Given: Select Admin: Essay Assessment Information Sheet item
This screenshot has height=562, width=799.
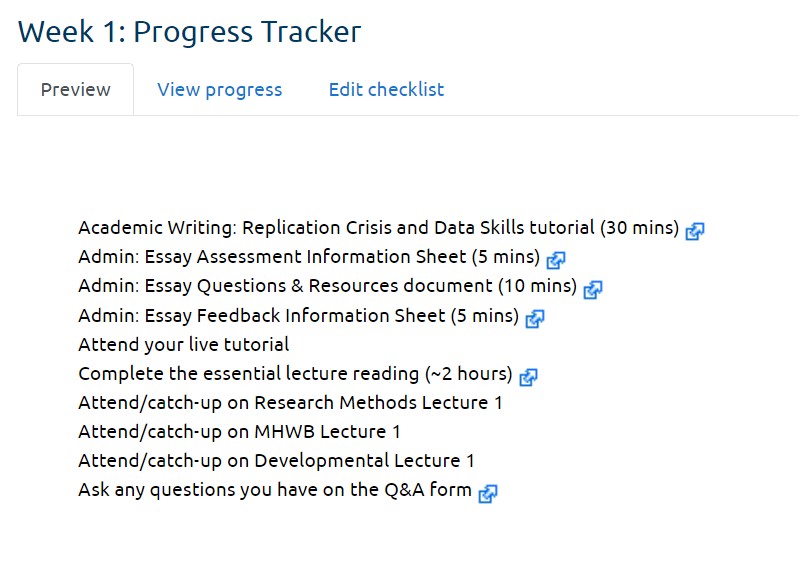Looking at the screenshot, I should pos(309,257).
